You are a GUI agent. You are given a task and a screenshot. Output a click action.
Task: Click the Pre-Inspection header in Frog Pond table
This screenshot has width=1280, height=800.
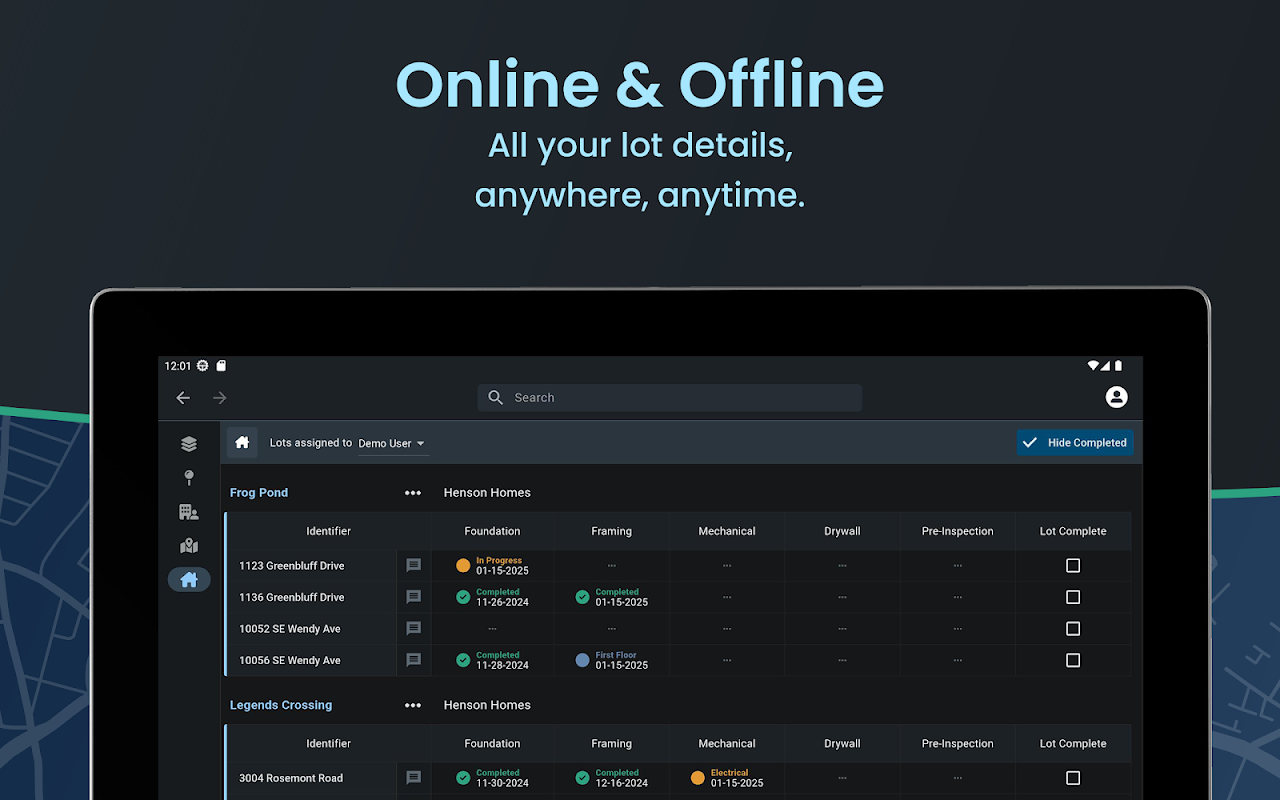[958, 531]
